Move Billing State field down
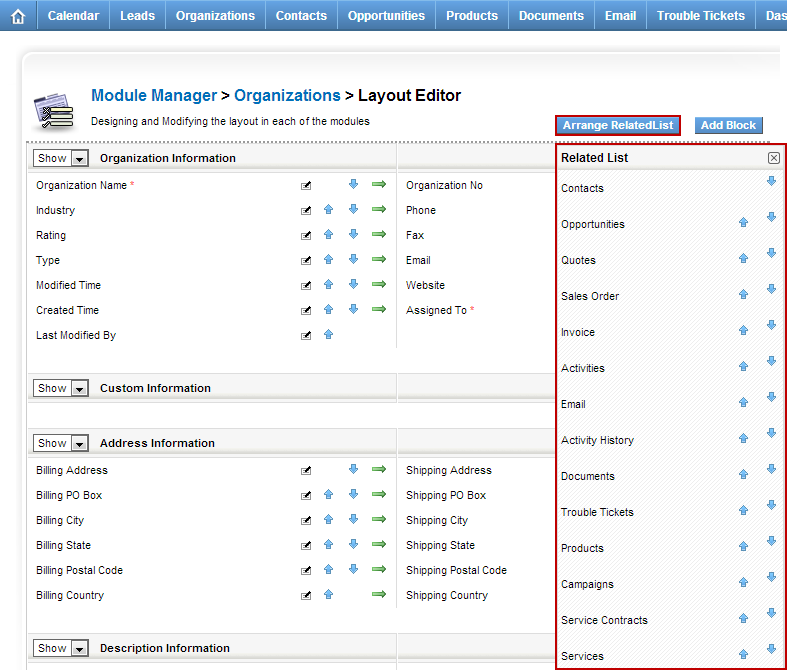 [353, 544]
